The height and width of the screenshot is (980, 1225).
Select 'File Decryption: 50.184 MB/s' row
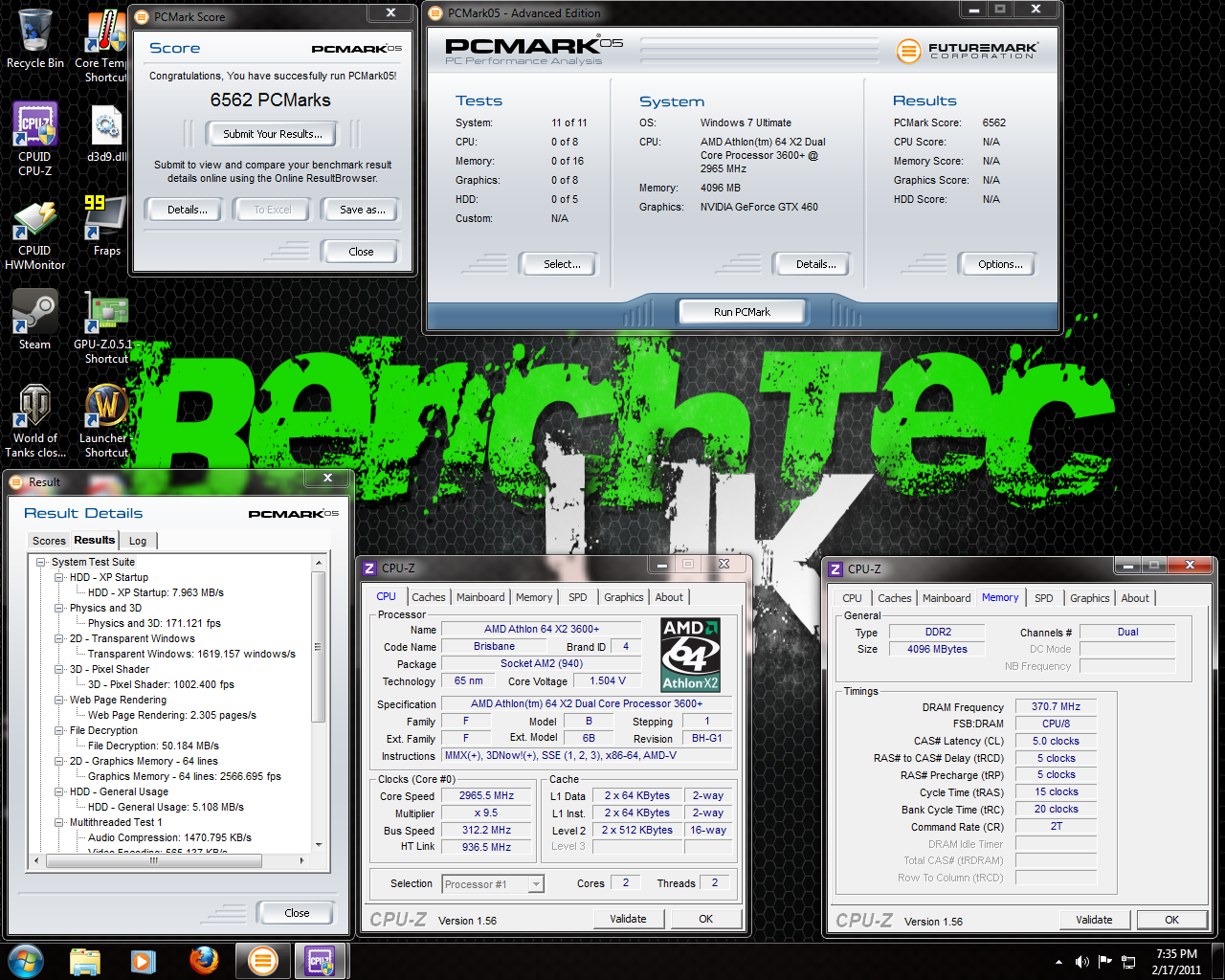[x=153, y=746]
